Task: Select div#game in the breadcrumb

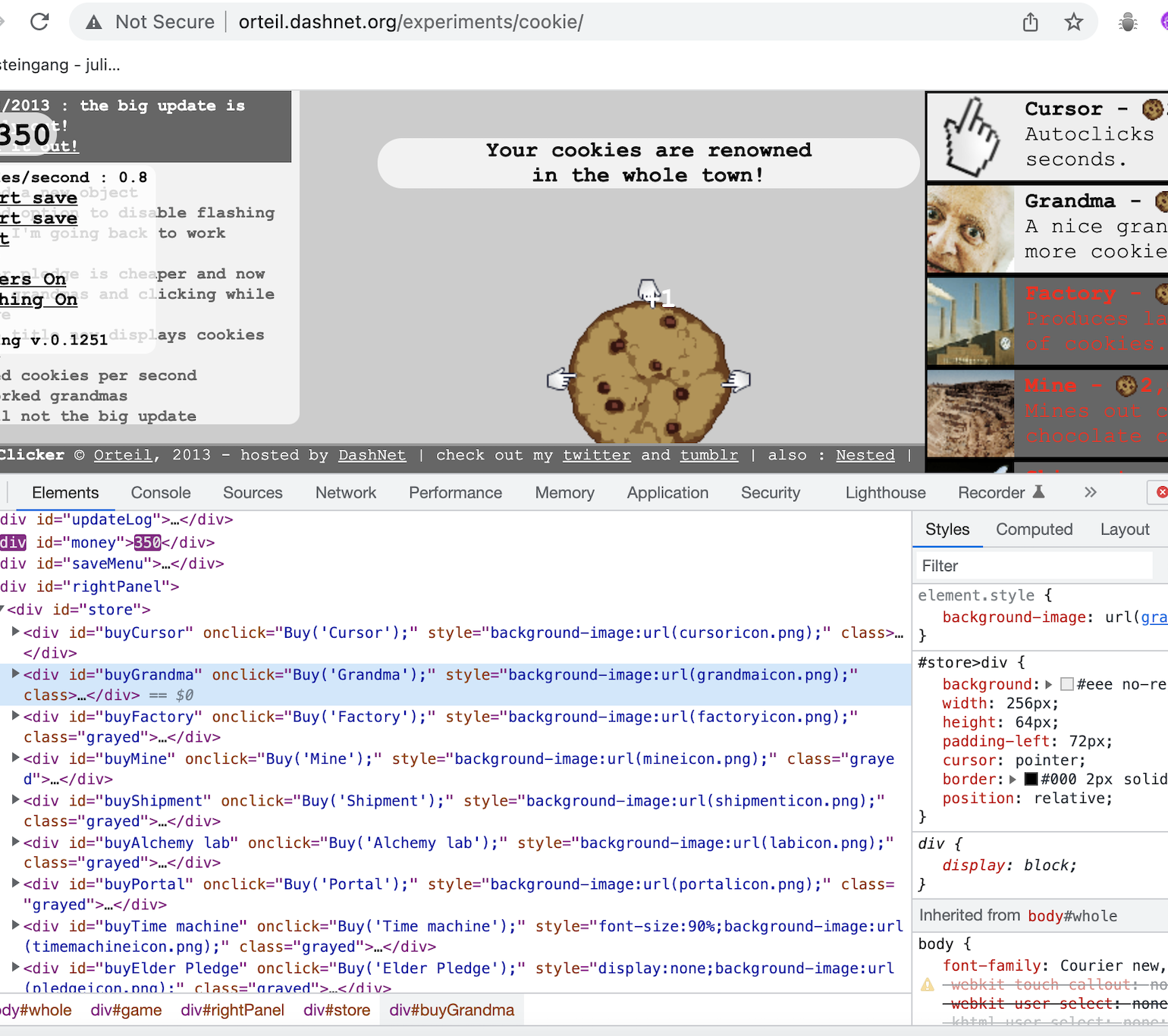Action: 126,1010
